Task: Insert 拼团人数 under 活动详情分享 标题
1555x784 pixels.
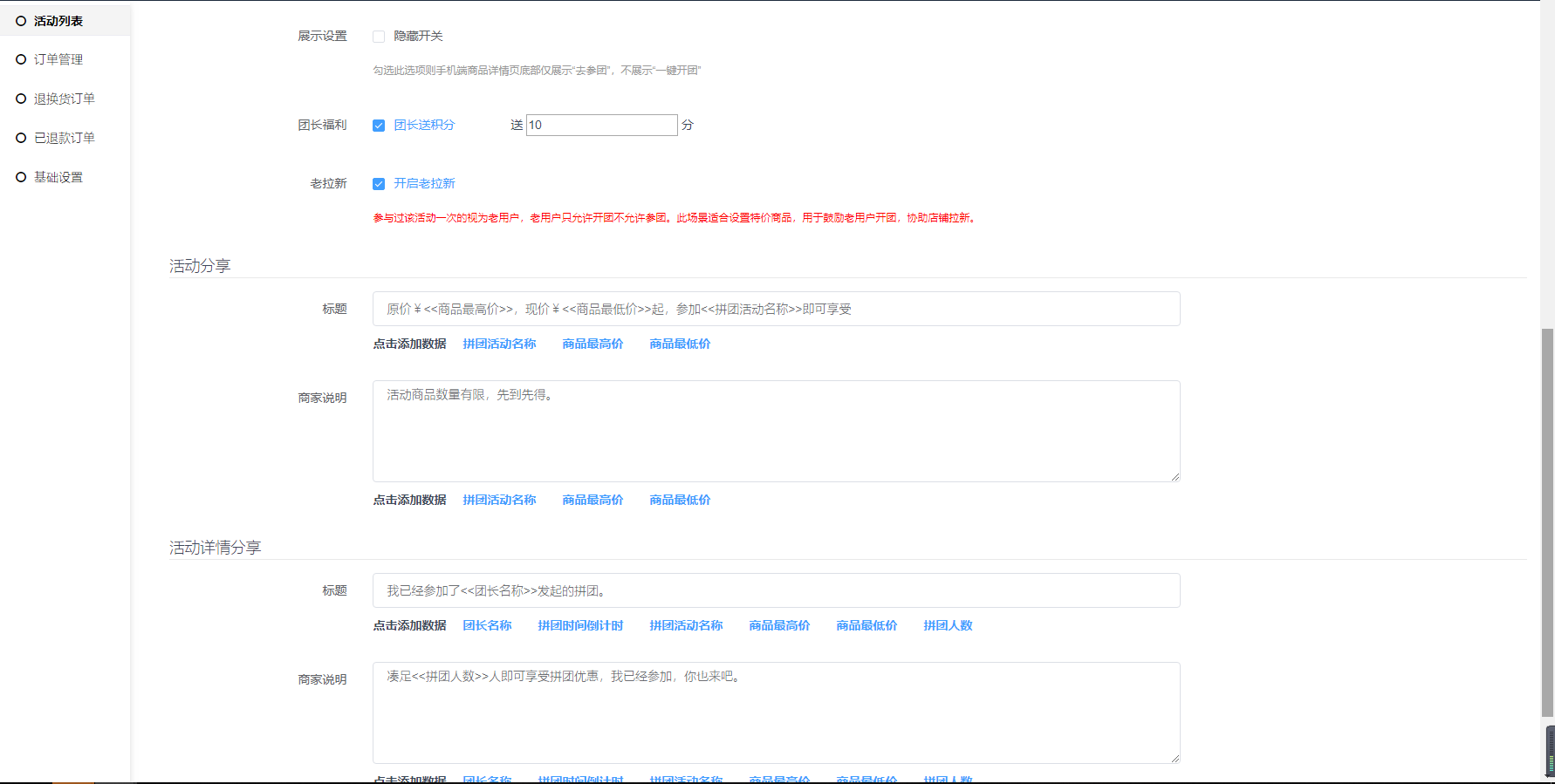Action: (x=948, y=625)
